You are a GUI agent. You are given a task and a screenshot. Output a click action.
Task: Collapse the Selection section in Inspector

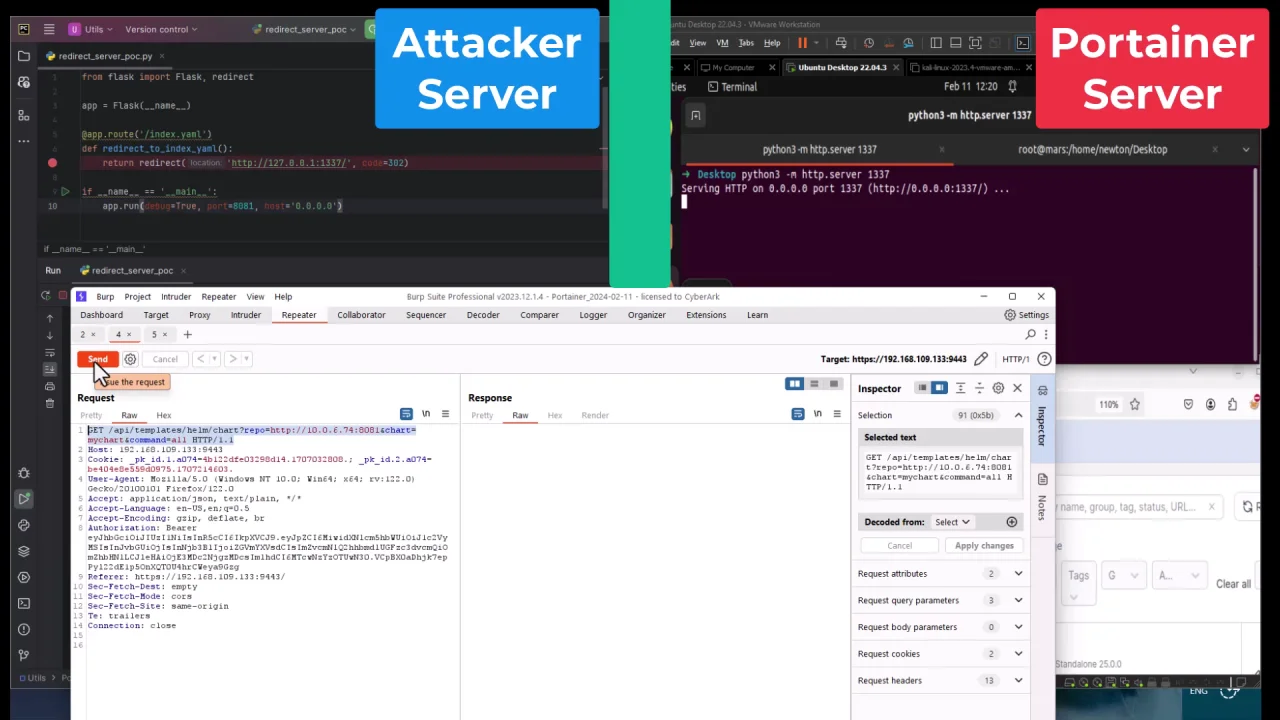point(1018,415)
